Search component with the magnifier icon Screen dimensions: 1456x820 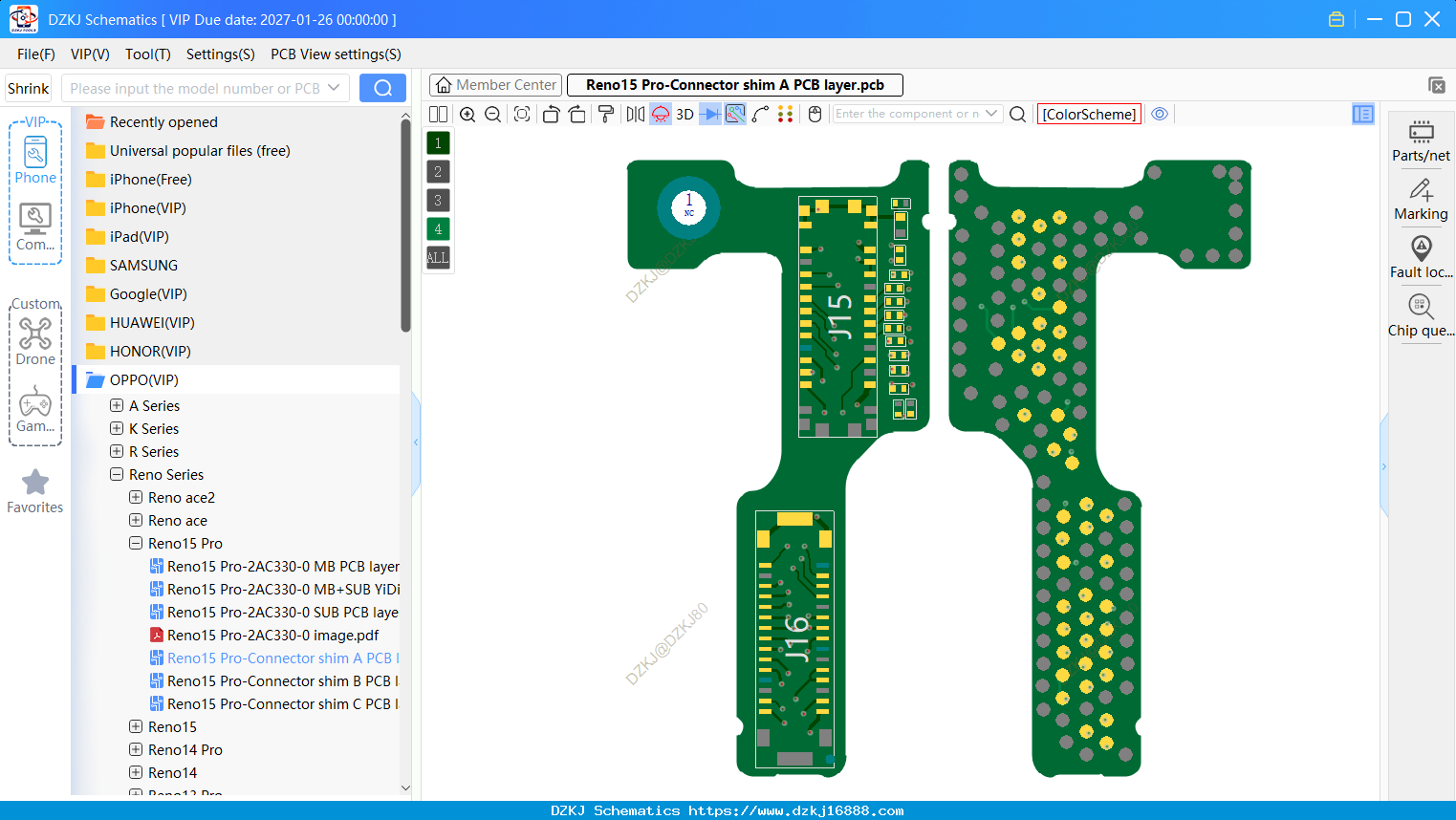(1018, 115)
